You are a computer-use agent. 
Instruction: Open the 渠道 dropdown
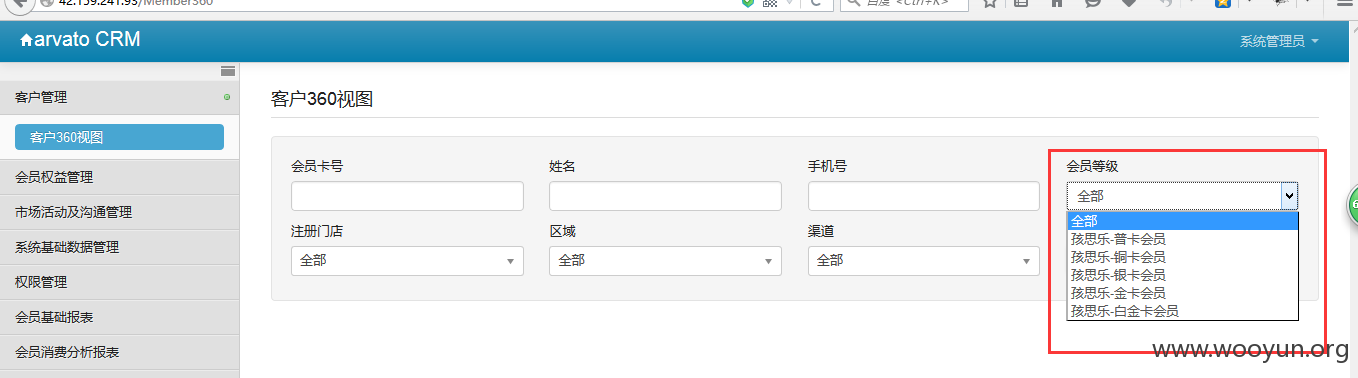coord(924,260)
